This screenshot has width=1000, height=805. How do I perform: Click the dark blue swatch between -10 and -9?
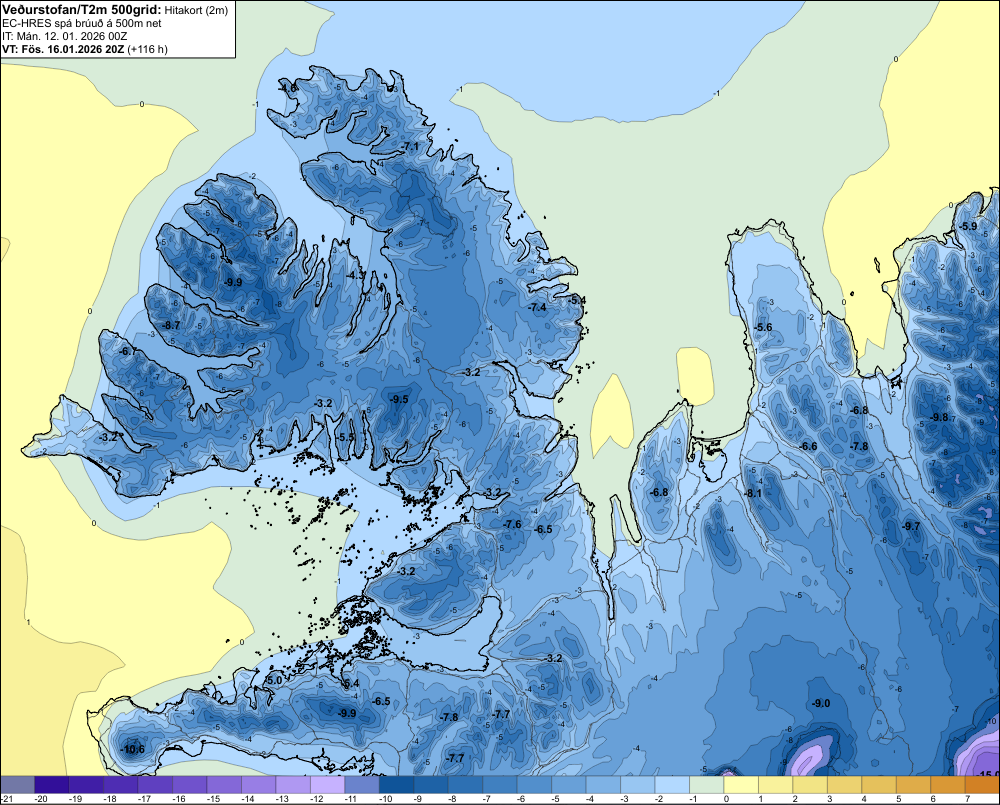[x=396, y=785]
